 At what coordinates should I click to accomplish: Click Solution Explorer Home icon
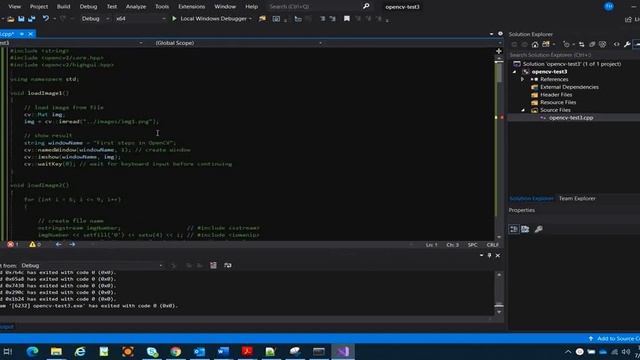click(535, 44)
